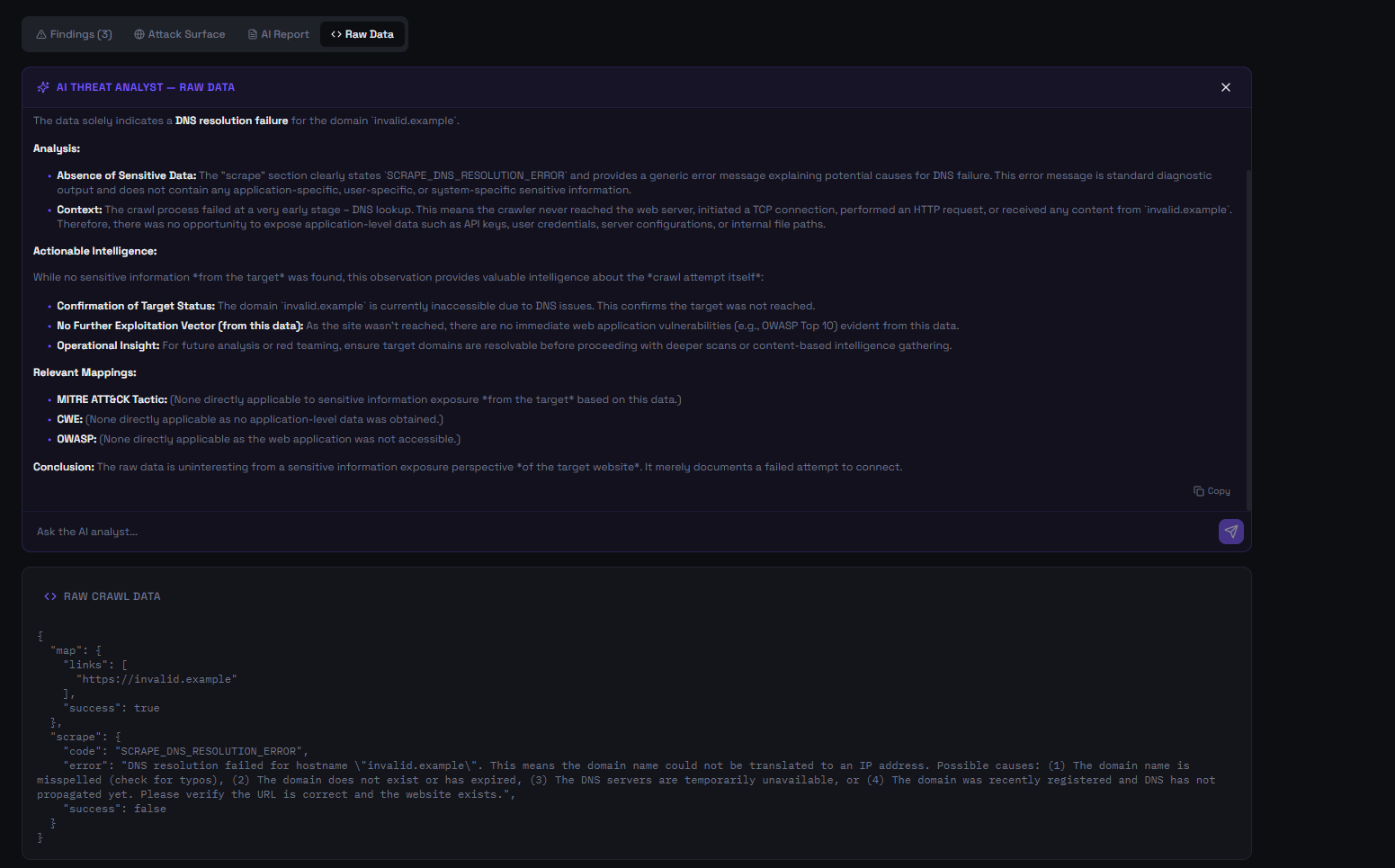
Task: Click the 'CWE:' bullet label
Action: coord(70,419)
